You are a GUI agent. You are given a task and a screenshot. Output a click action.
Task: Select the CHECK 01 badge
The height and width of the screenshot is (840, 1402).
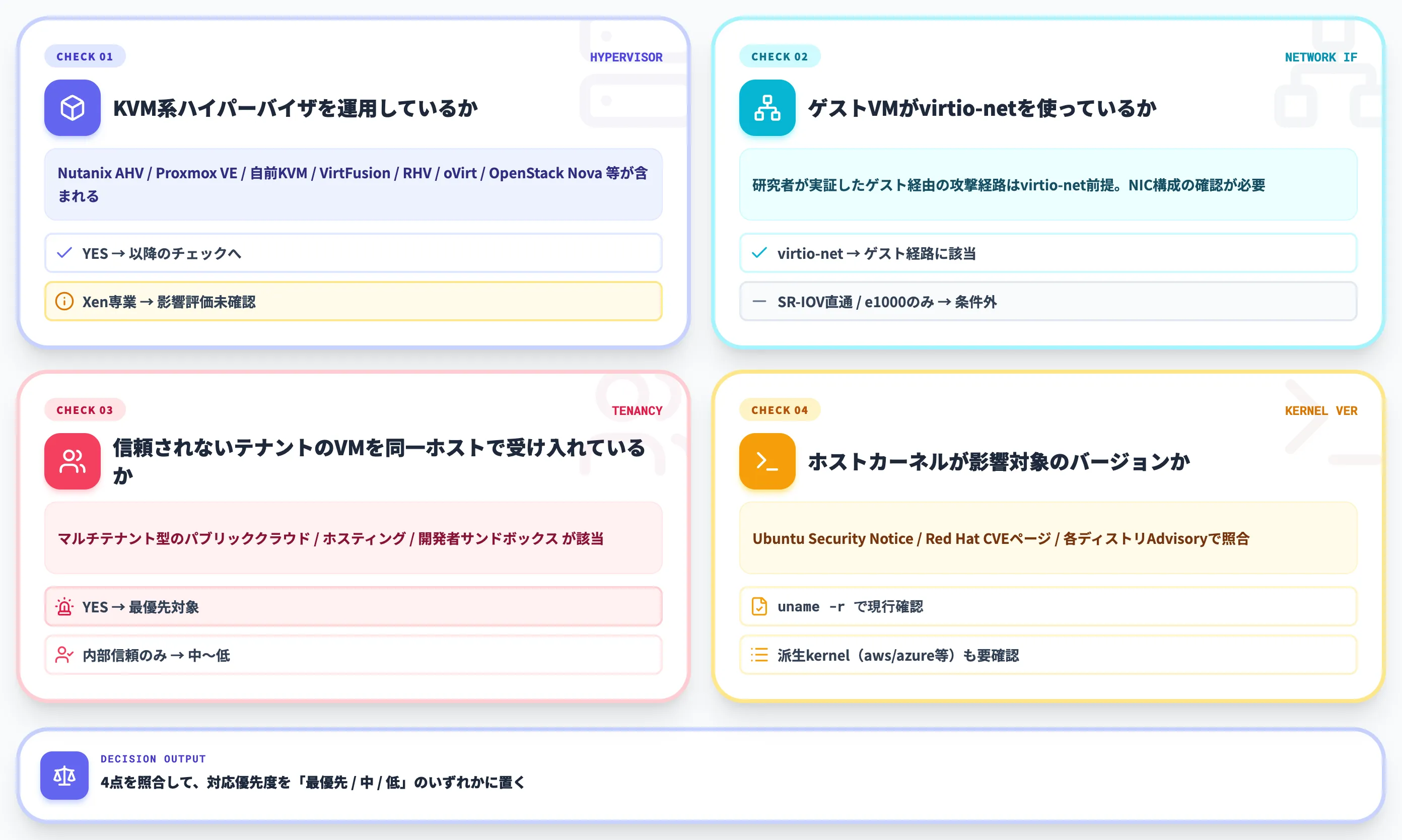(85, 56)
